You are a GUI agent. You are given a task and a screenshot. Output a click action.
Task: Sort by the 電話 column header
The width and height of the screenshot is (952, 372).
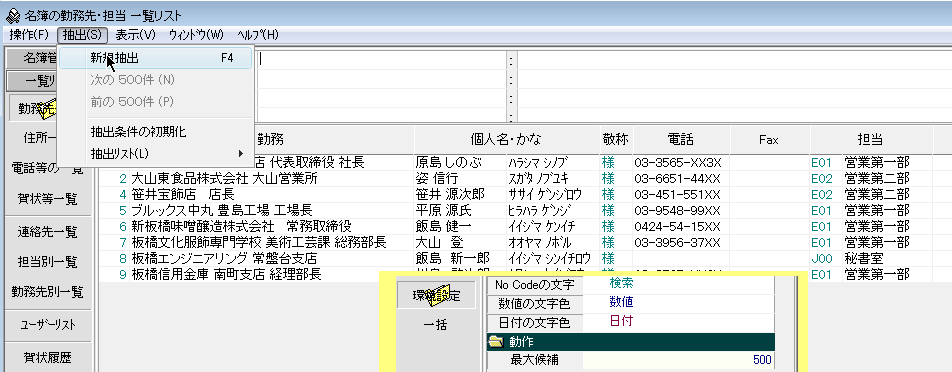(x=681, y=140)
